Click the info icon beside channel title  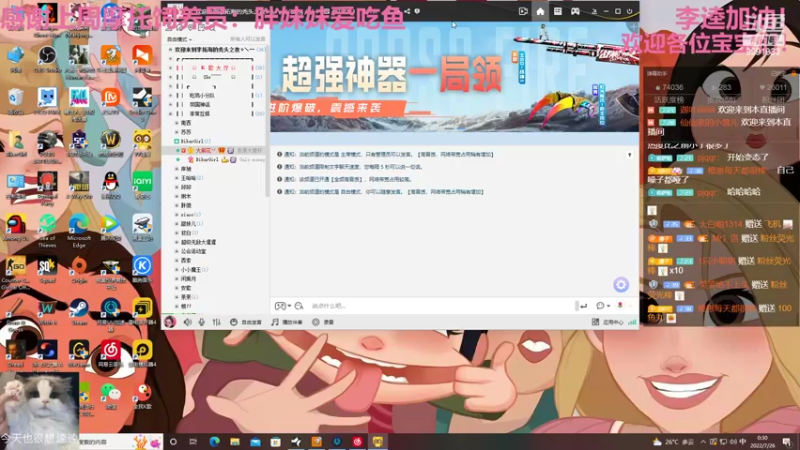point(417,11)
